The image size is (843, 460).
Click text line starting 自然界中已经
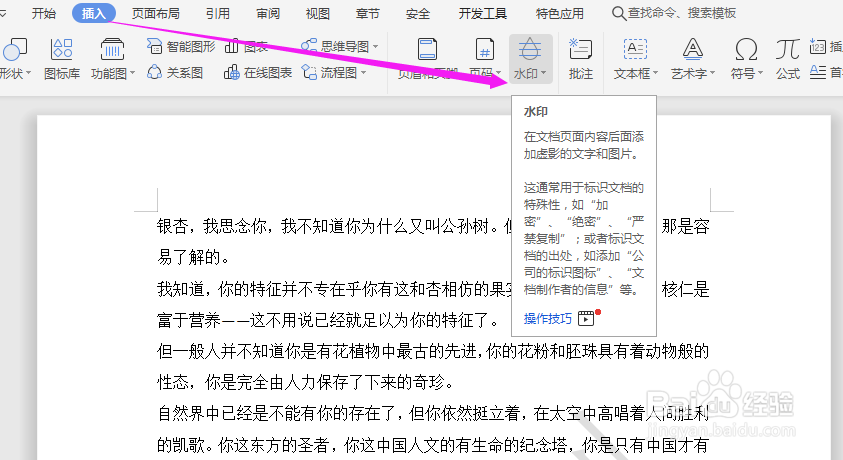[x=433, y=413]
